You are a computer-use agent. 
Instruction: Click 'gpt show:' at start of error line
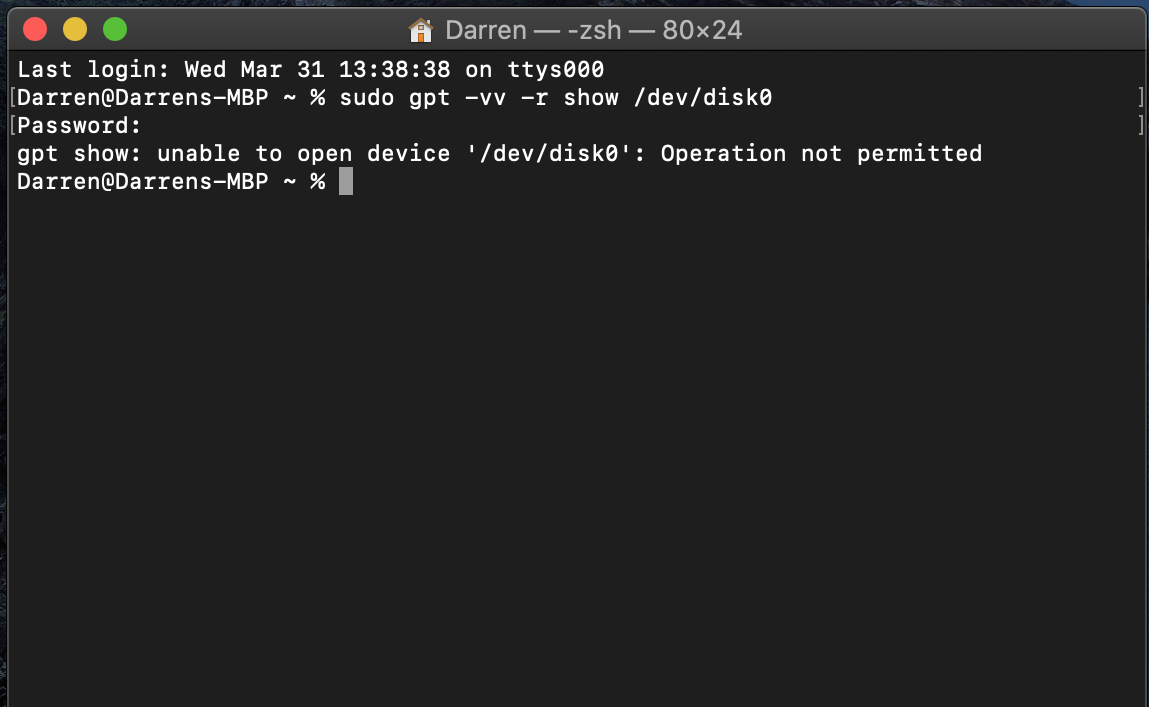pos(80,154)
